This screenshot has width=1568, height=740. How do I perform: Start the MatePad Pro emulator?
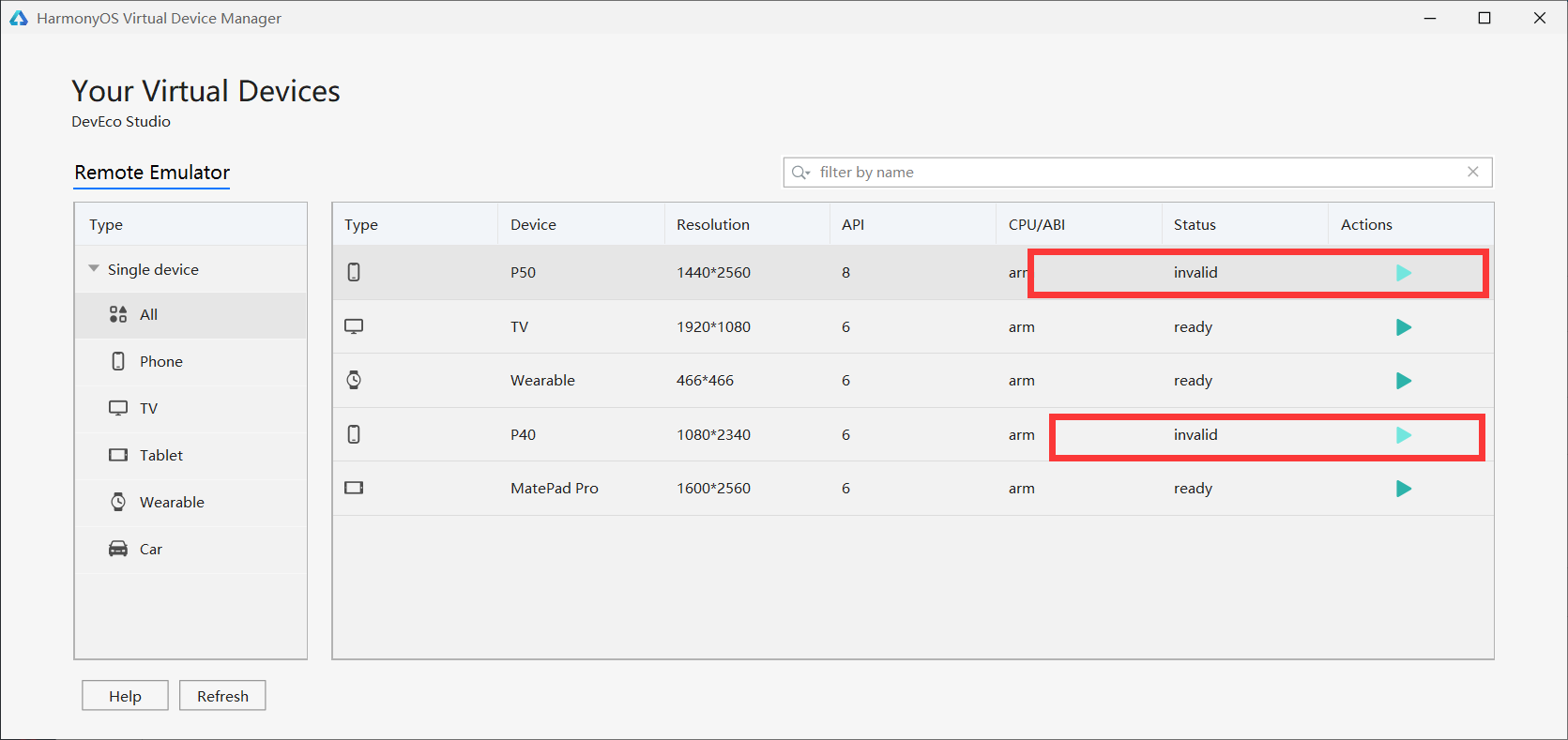(1404, 489)
